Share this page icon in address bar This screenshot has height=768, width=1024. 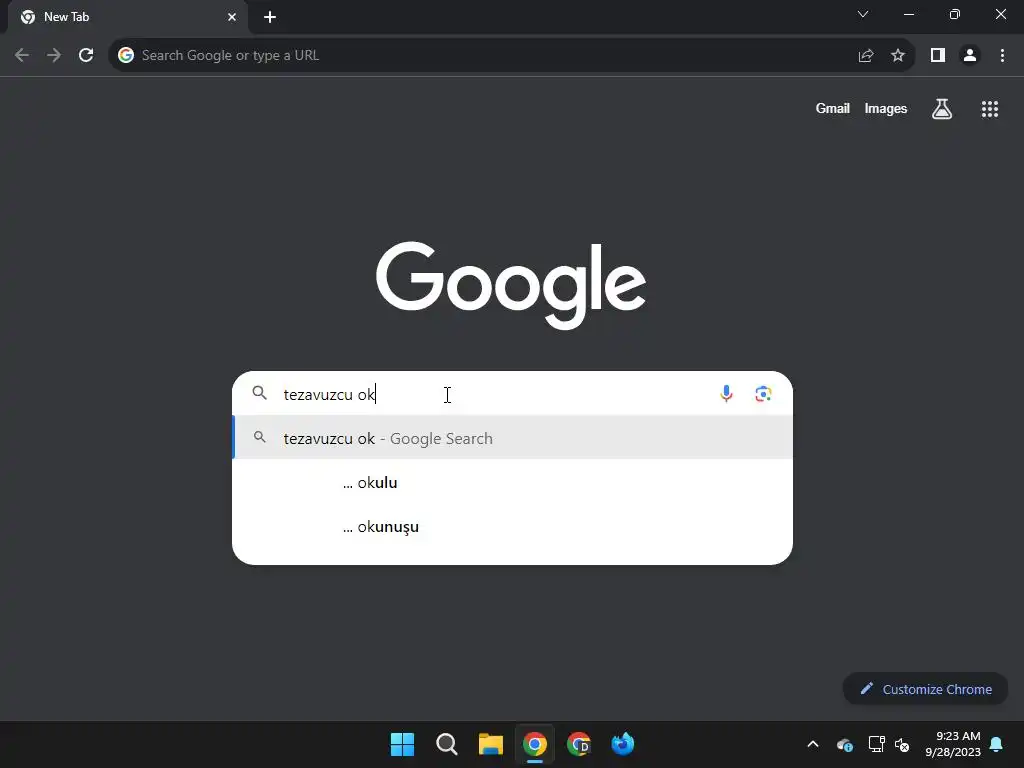point(866,56)
